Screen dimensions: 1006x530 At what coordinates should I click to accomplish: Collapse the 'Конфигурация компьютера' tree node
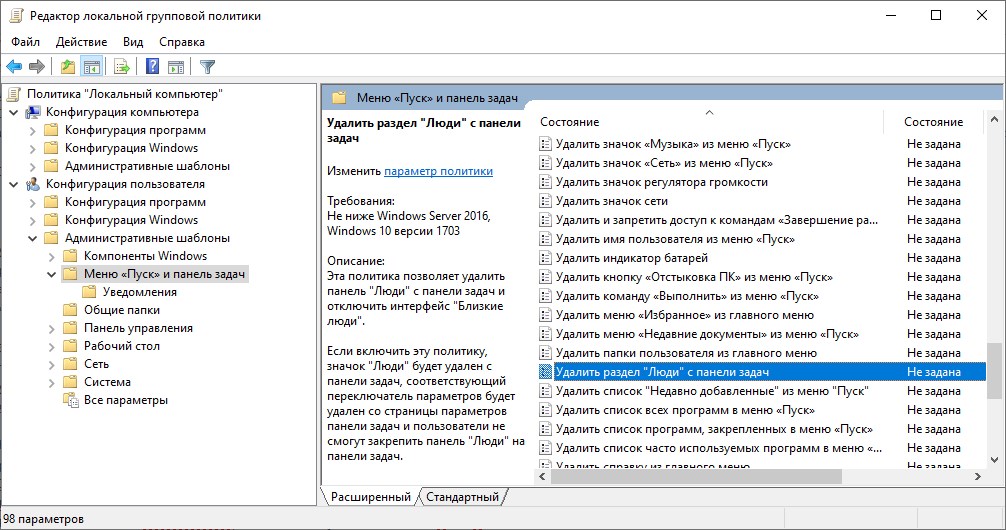point(13,112)
